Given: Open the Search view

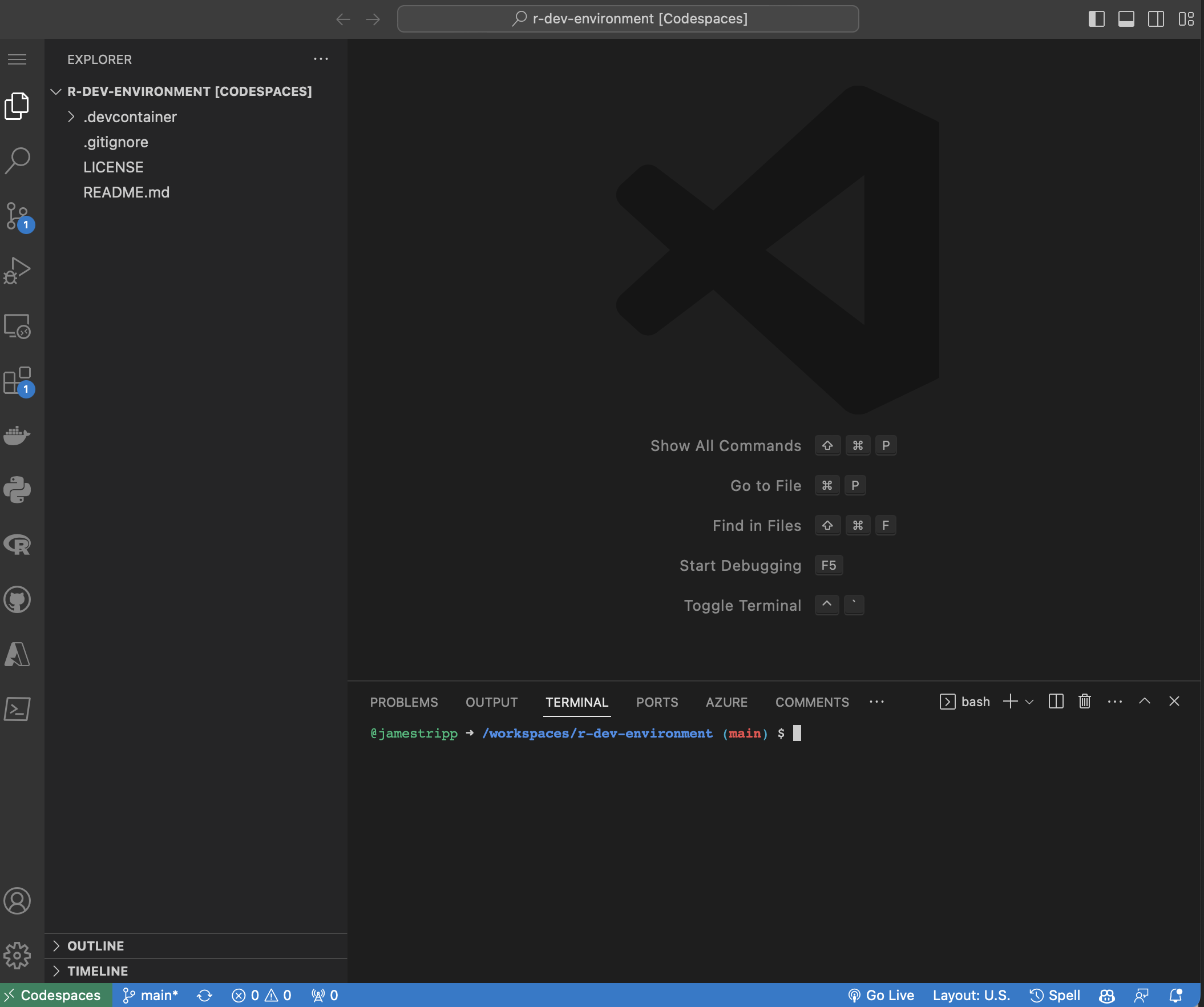Looking at the screenshot, I should 17,160.
